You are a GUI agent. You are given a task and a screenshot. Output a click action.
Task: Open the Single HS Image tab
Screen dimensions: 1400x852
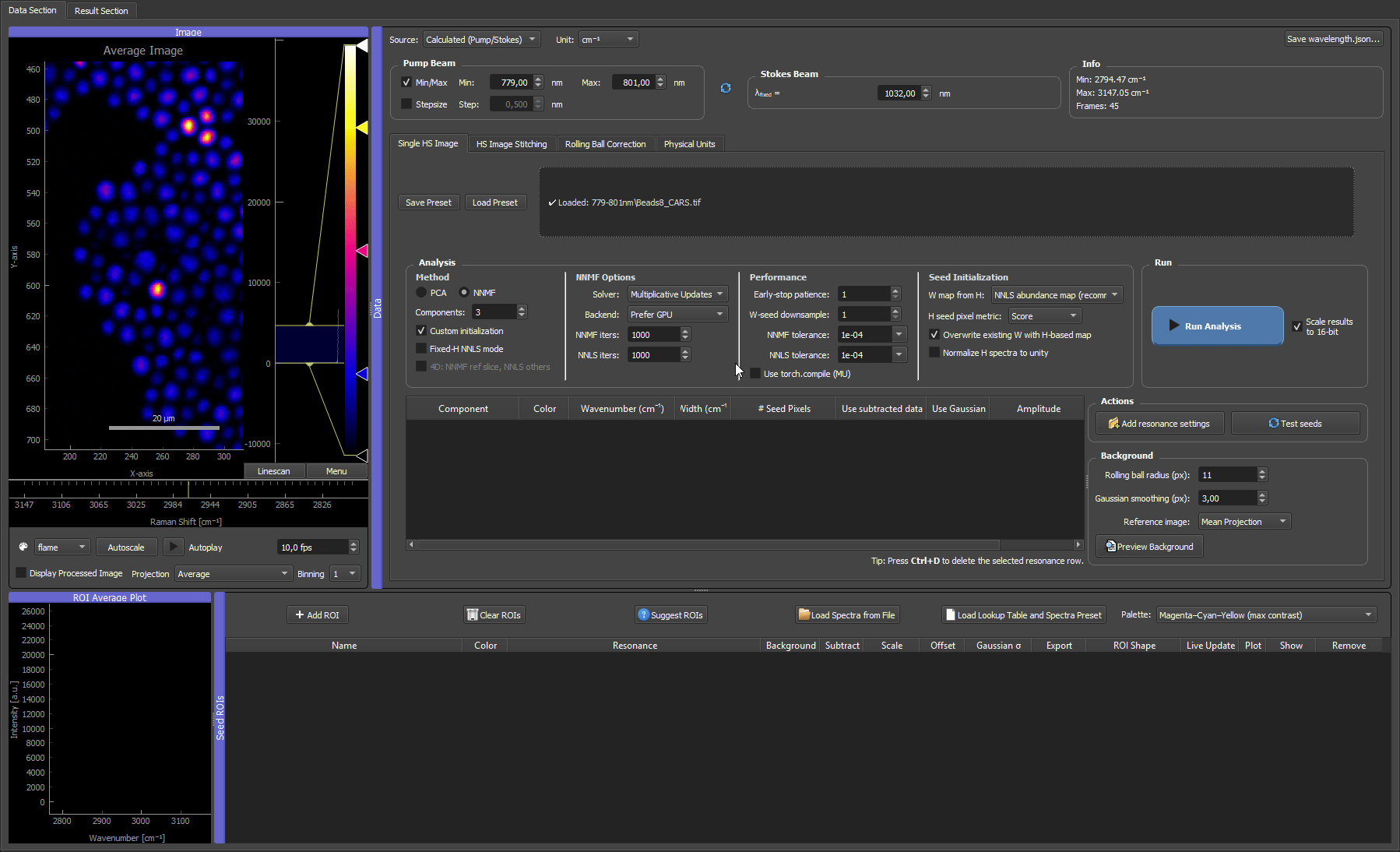click(x=428, y=143)
